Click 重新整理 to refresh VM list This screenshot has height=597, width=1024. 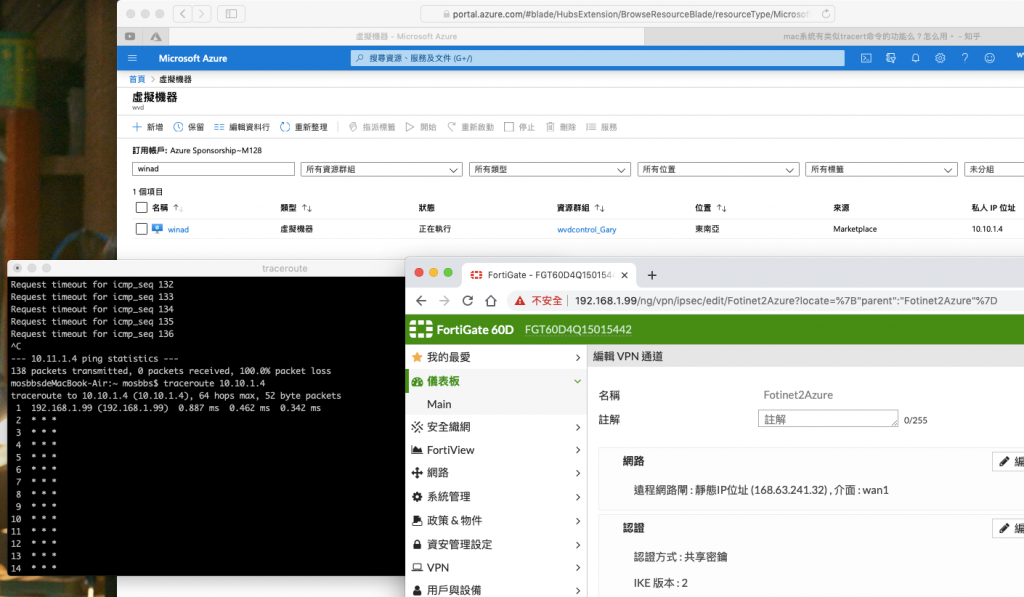(x=304, y=127)
